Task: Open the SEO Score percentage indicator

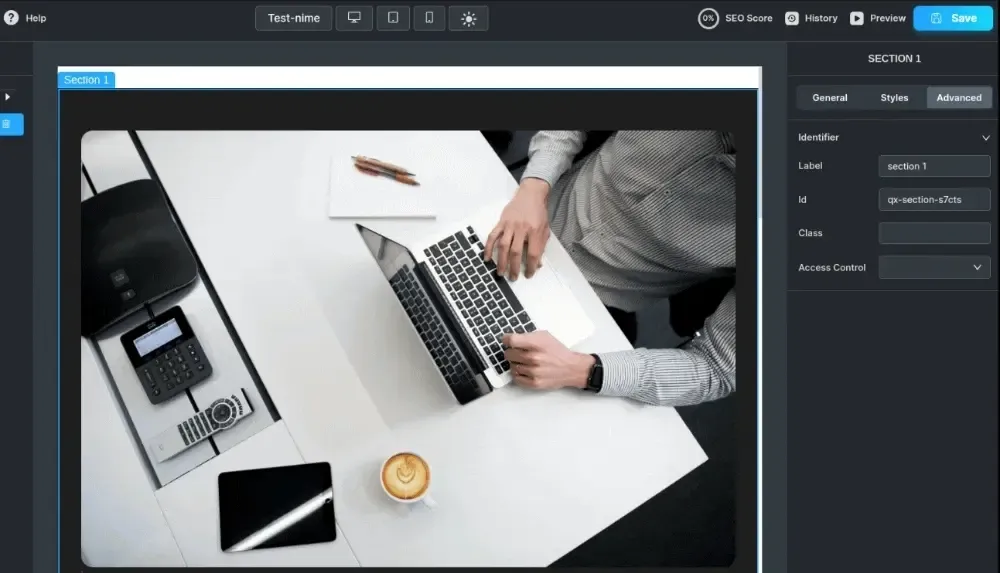Action: 708,19
